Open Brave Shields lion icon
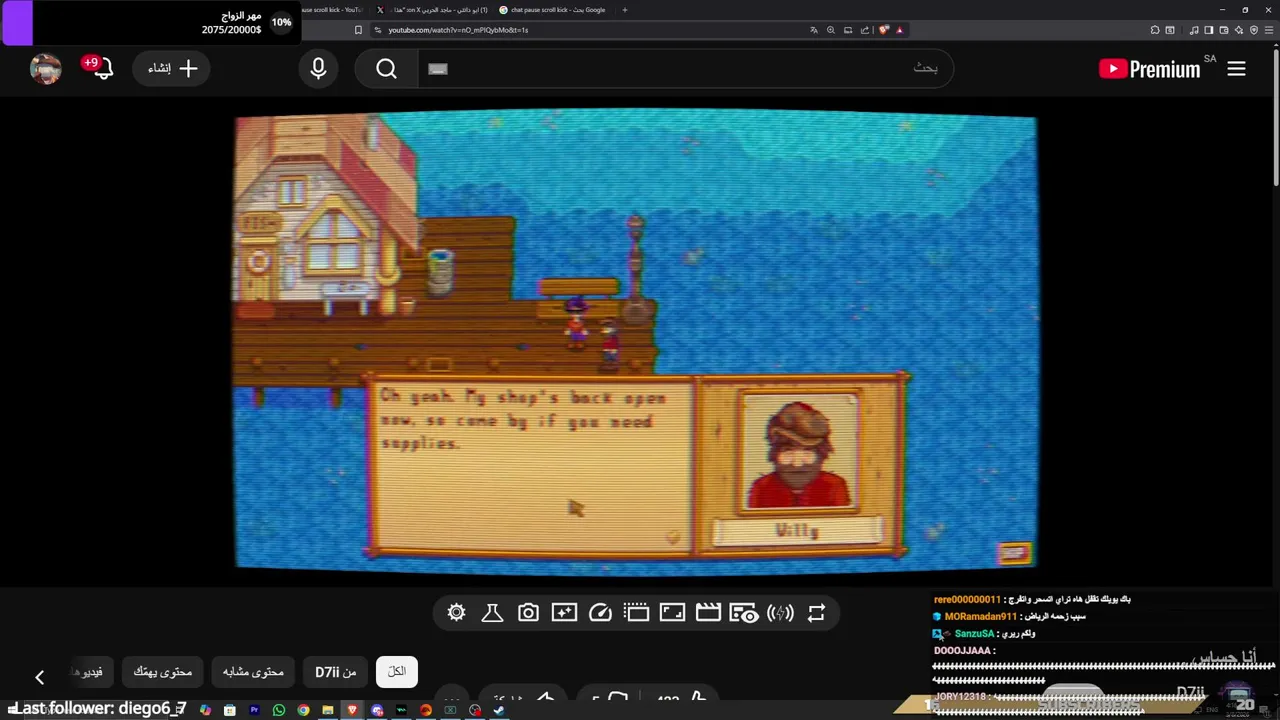The image size is (1280, 720). 884,30
